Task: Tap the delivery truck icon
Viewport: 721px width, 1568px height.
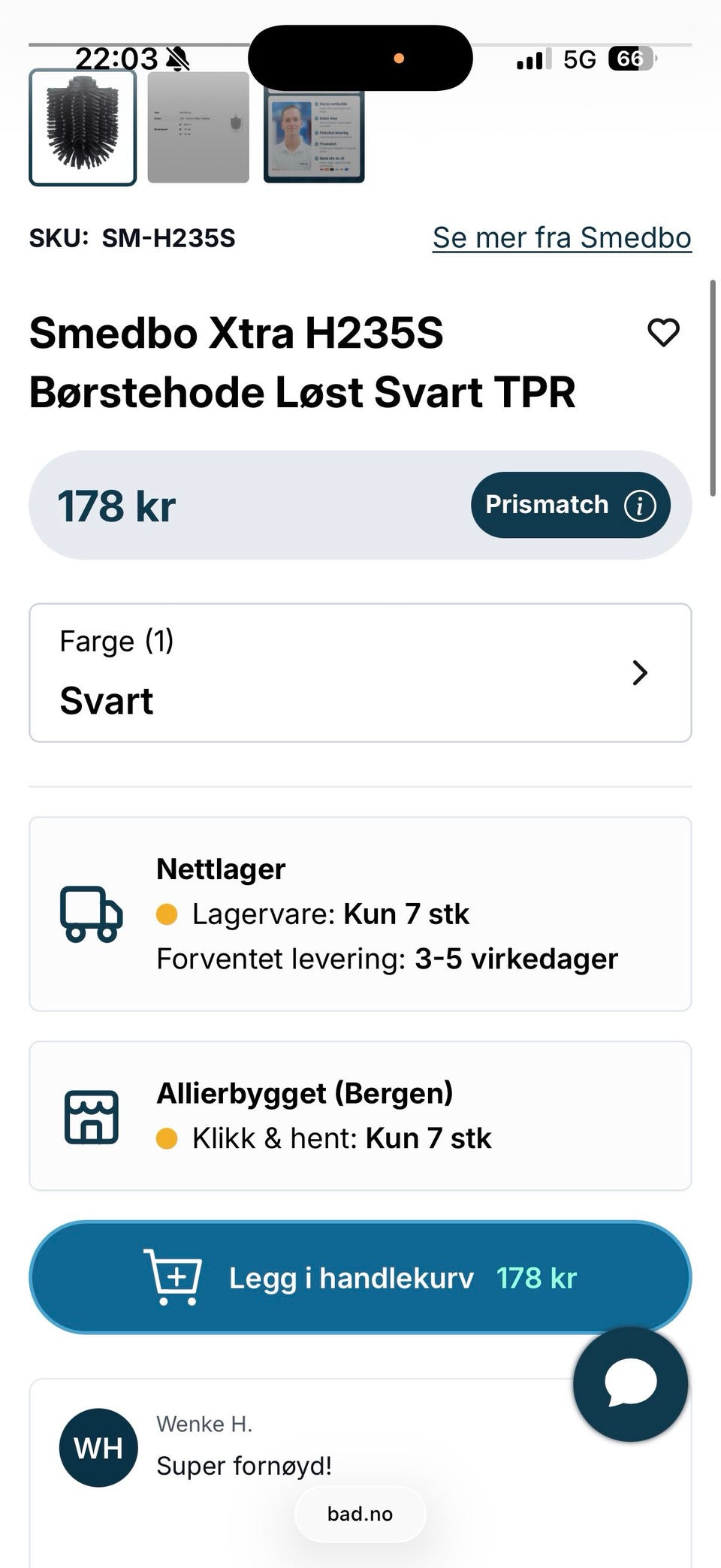Action: click(x=91, y=914)
